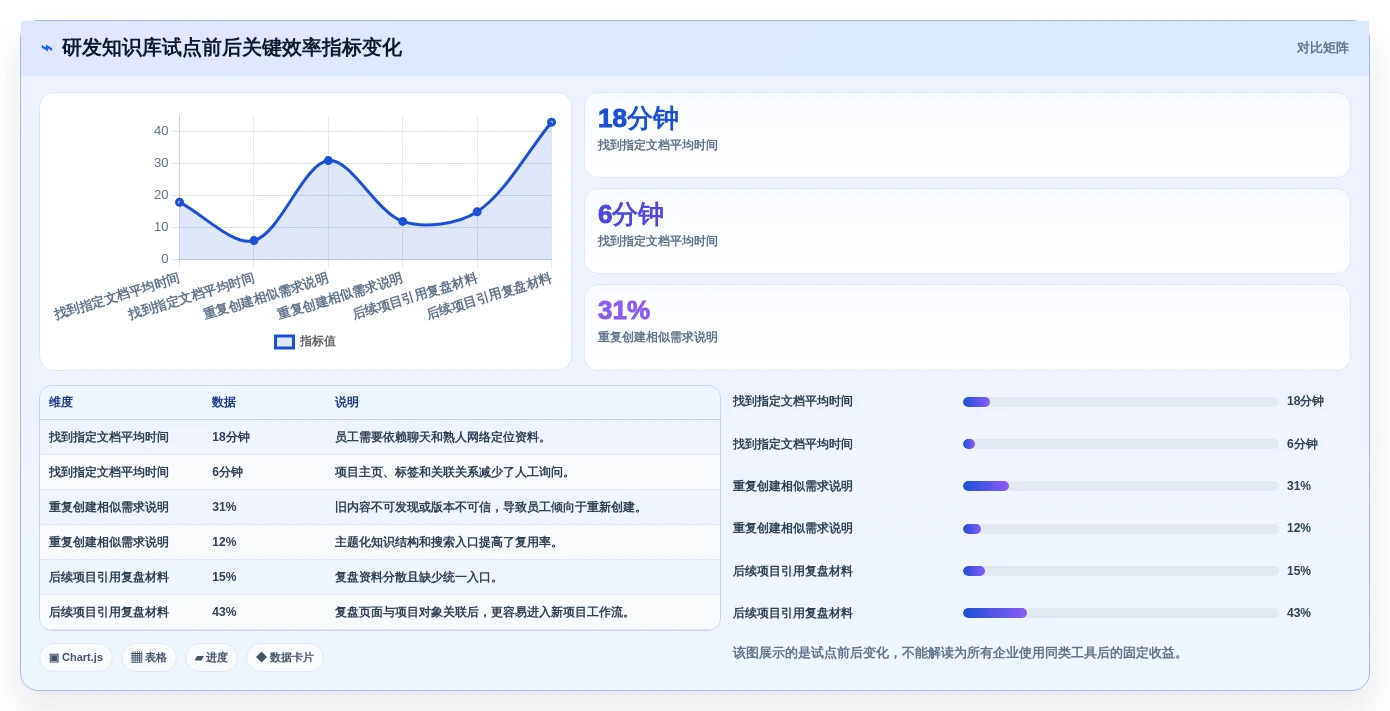Click the progress bar for the 6分钟 row

click(1120, 444)
